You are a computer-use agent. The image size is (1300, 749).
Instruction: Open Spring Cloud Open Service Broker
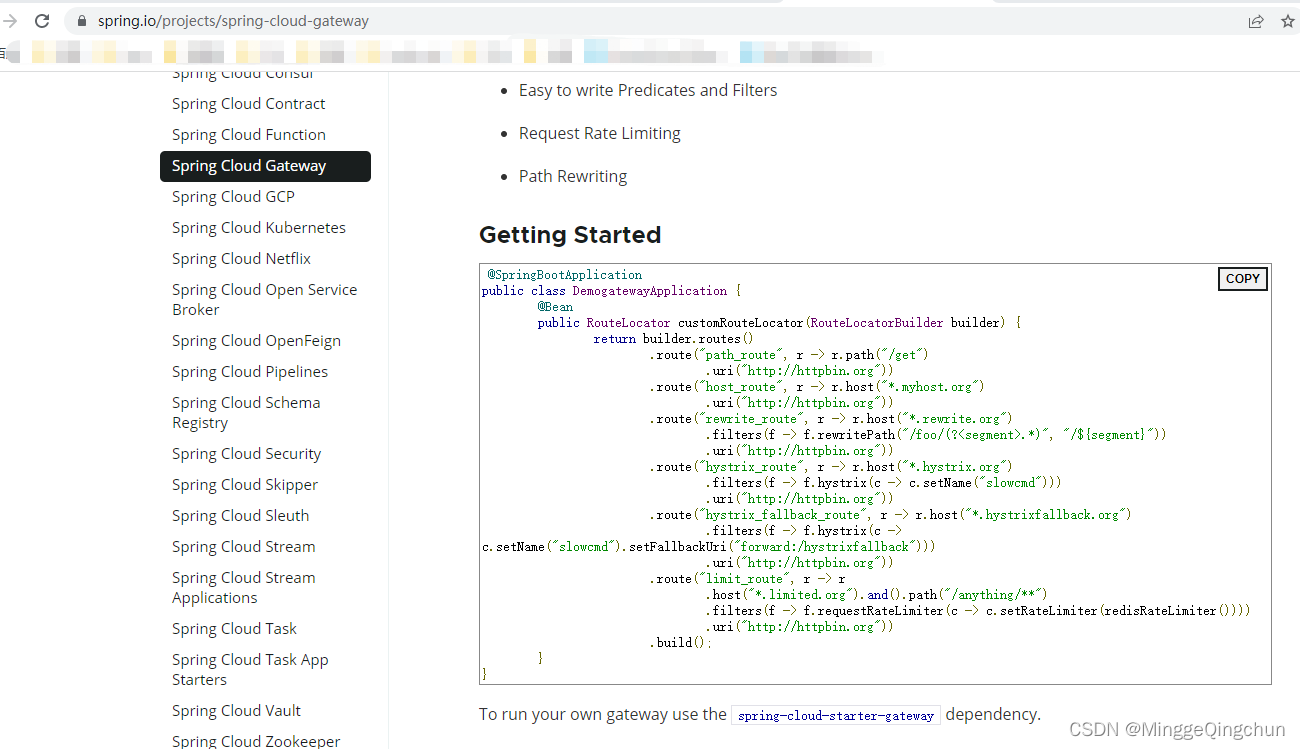tap(264, 299)
